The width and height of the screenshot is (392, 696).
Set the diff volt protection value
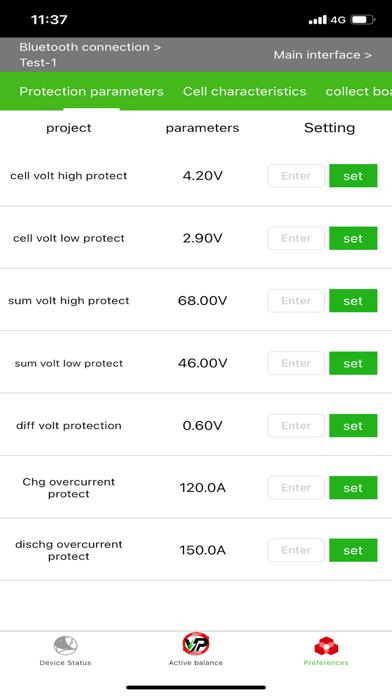tap(353, 426)
